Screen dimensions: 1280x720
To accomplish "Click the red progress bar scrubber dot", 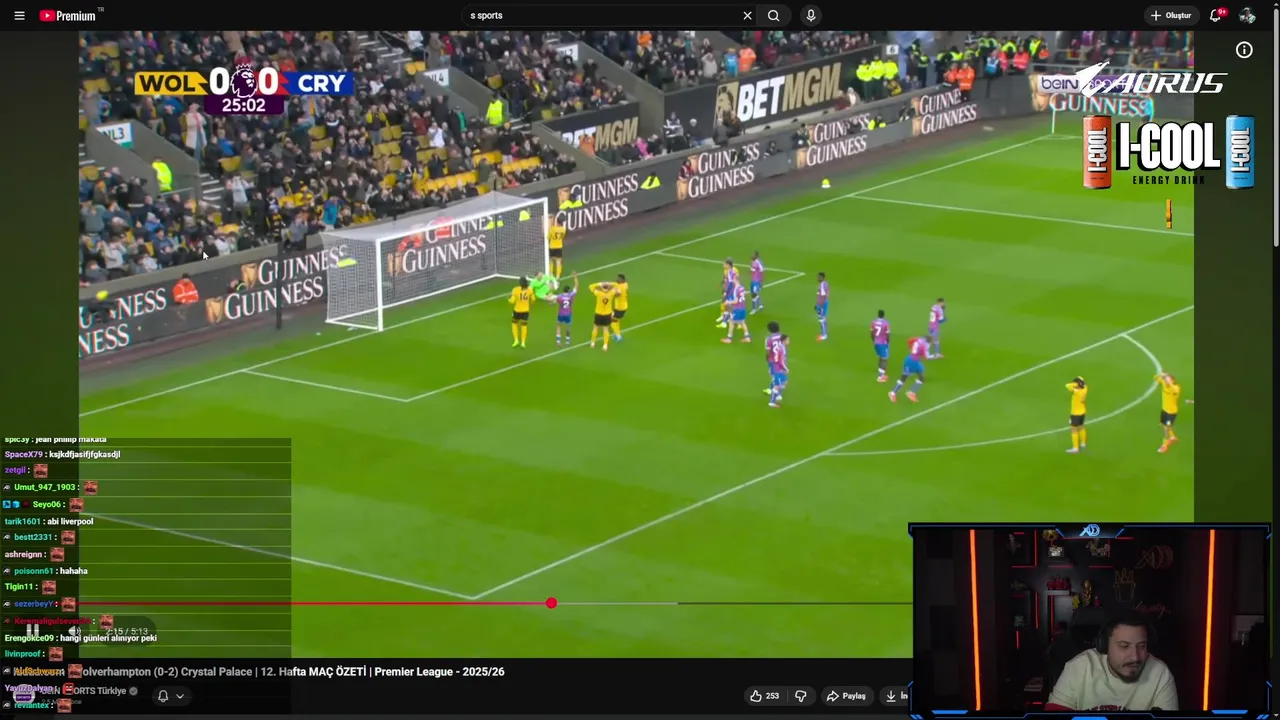I will click(551, 603).
